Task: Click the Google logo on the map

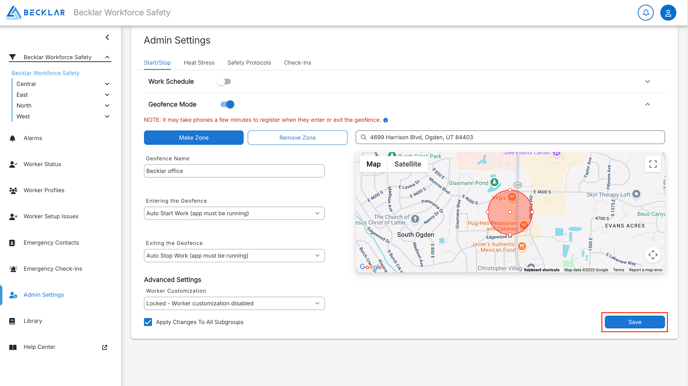Action: pos(370,266)
